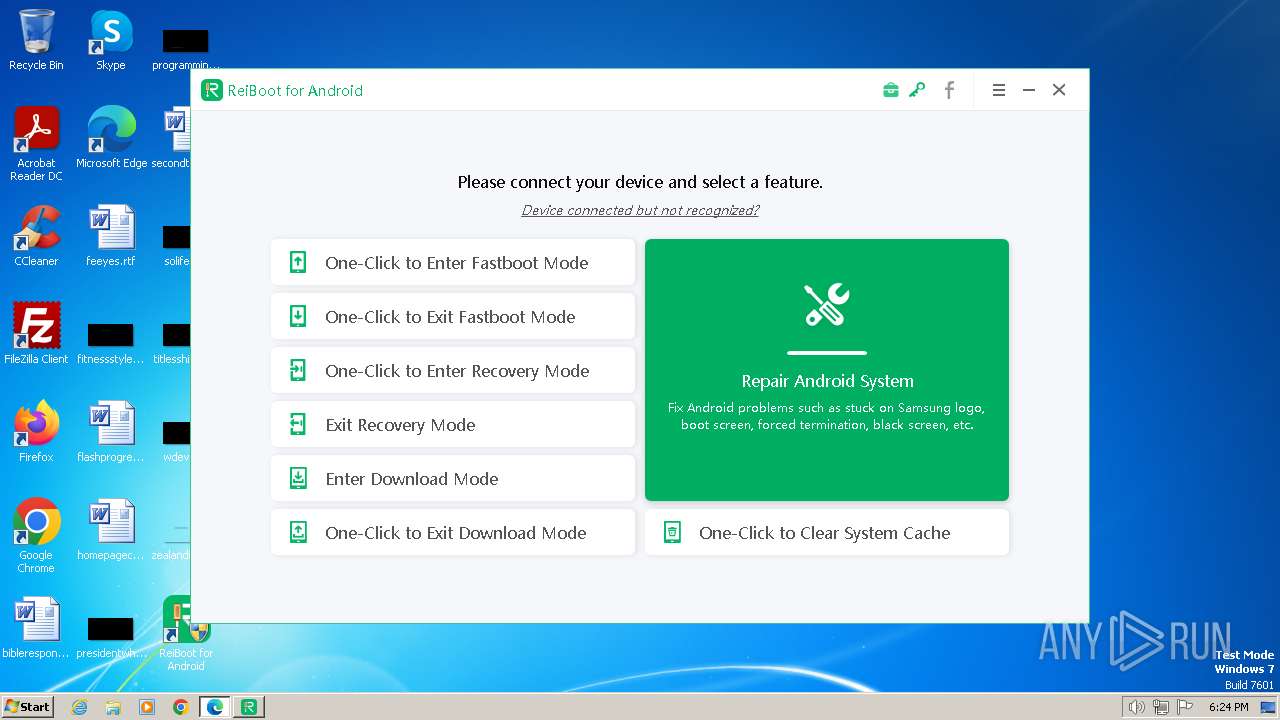Image resolution: width=1280 pixels, height=720 pixels.
Task: Click Show desktop button at taskbar end
Action: click(1269, 707)
